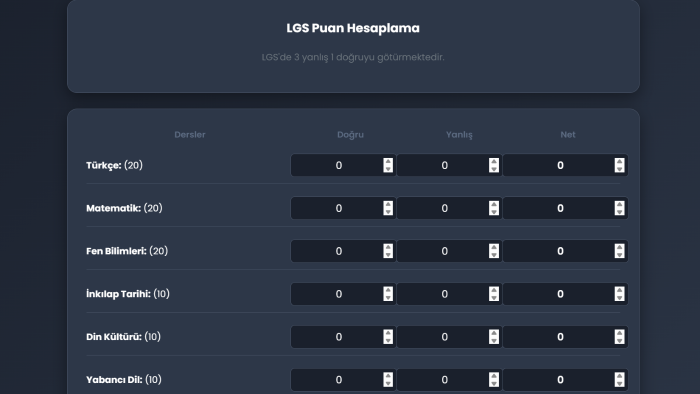Increase Fen Bilimleri Doğru with up arrow

[x=388, y=247]
